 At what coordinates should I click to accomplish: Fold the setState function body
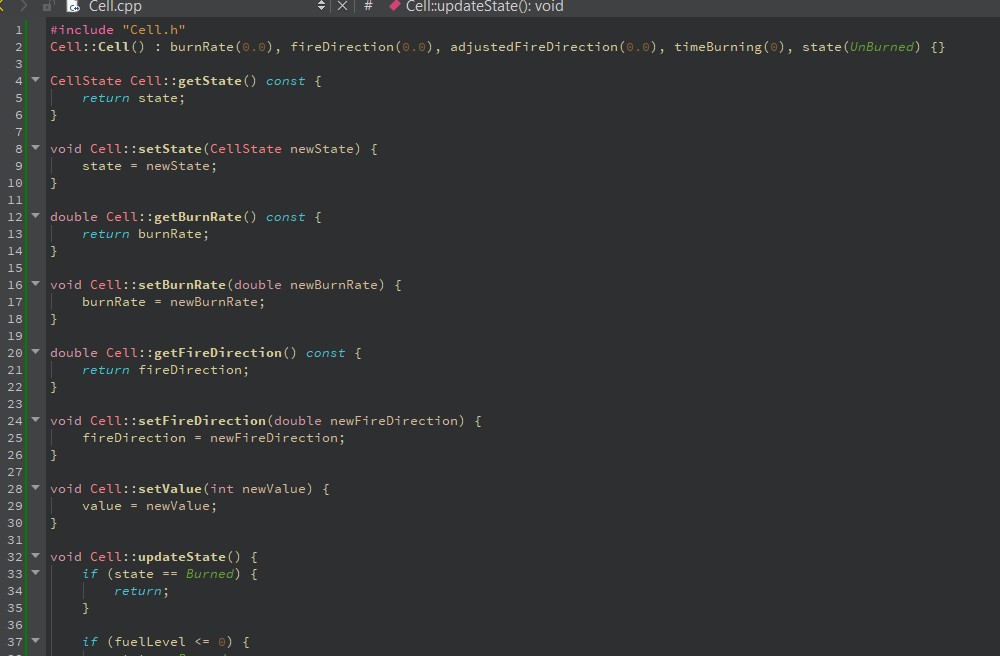click(35, 148)
